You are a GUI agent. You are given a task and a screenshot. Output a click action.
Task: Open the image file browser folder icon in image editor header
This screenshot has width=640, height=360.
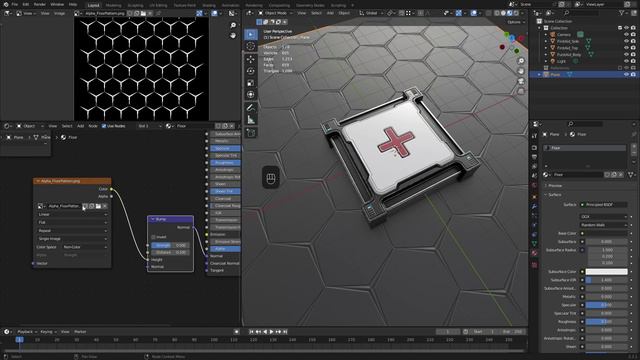[x=143, y=13]
